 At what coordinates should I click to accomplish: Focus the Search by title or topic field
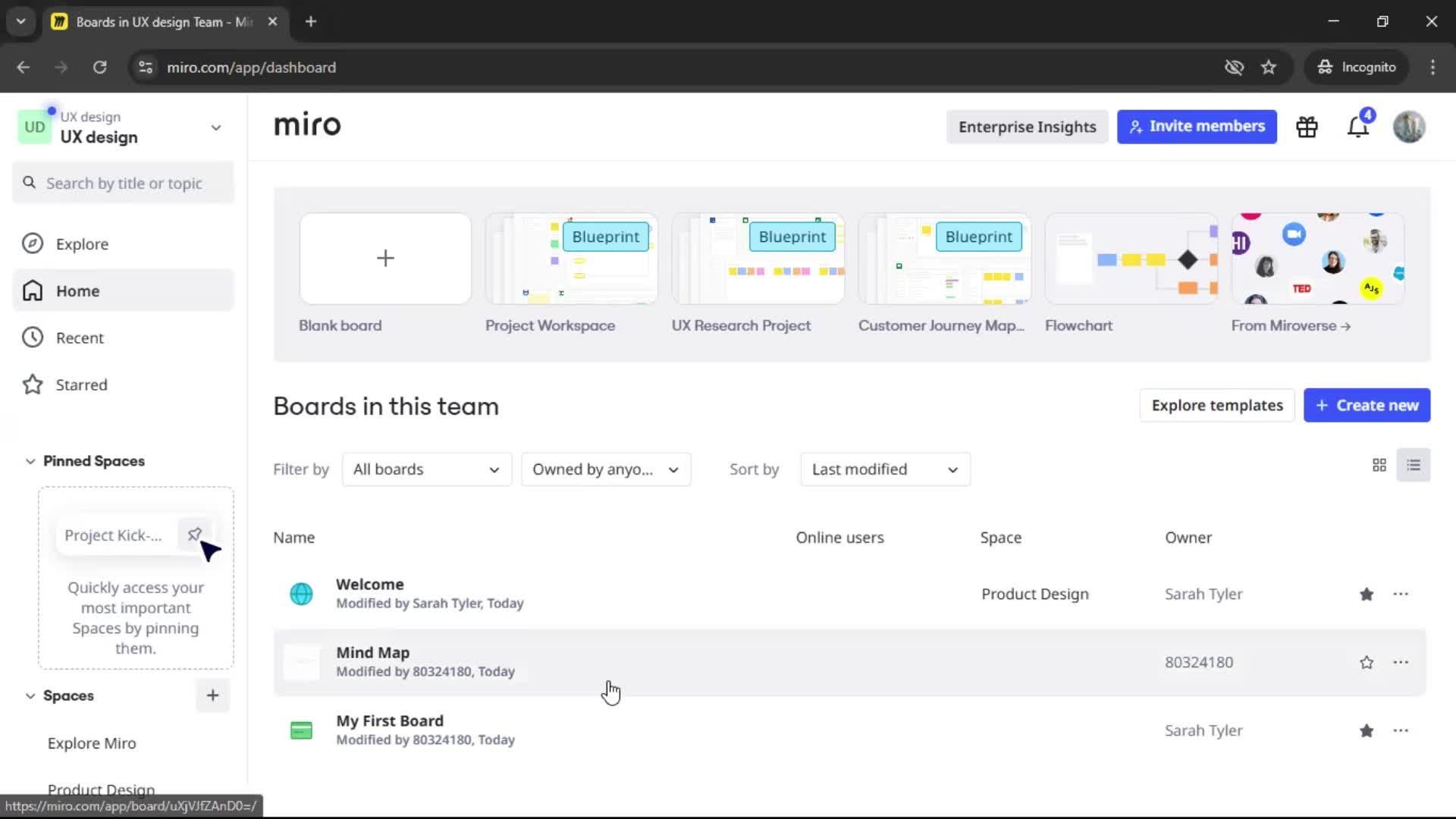(x=123, y=184)
